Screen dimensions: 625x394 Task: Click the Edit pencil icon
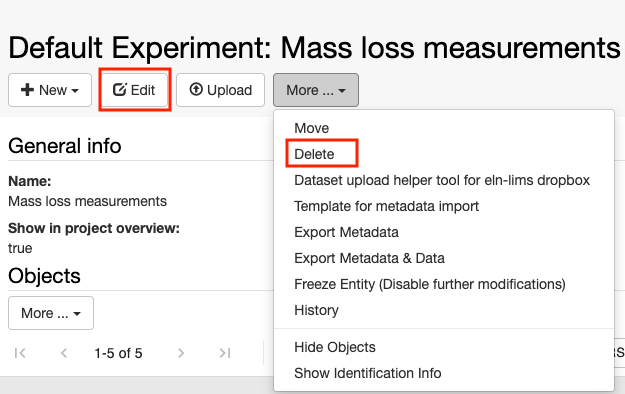(120, 90)
